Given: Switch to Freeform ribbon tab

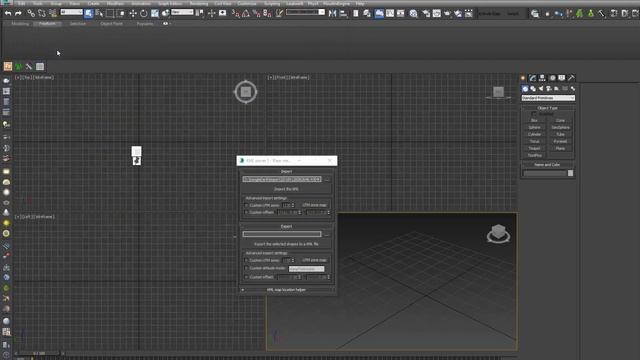Looking at the screenshot, I should (x=47, y=24).
